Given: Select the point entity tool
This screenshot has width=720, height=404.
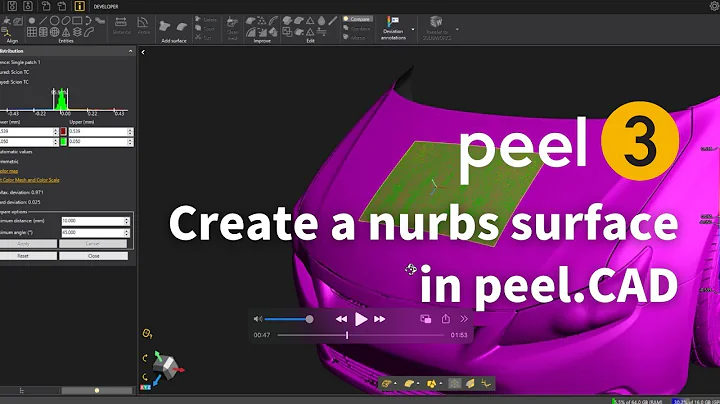Looking at the screenshot, I should tap(32, 21).
